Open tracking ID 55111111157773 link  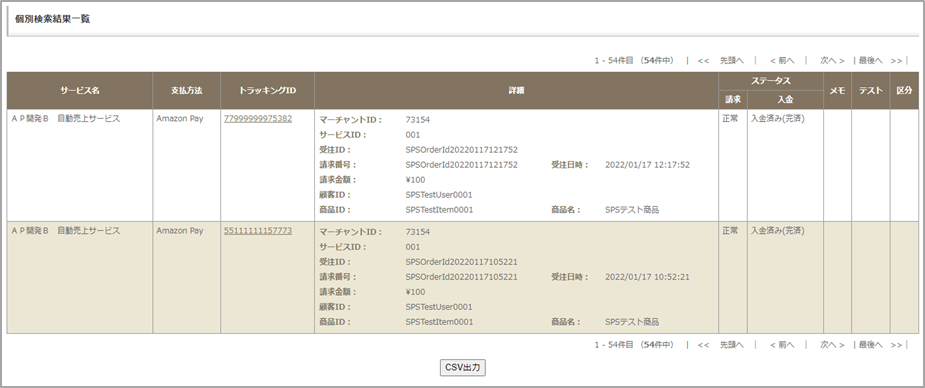point(258,231)
